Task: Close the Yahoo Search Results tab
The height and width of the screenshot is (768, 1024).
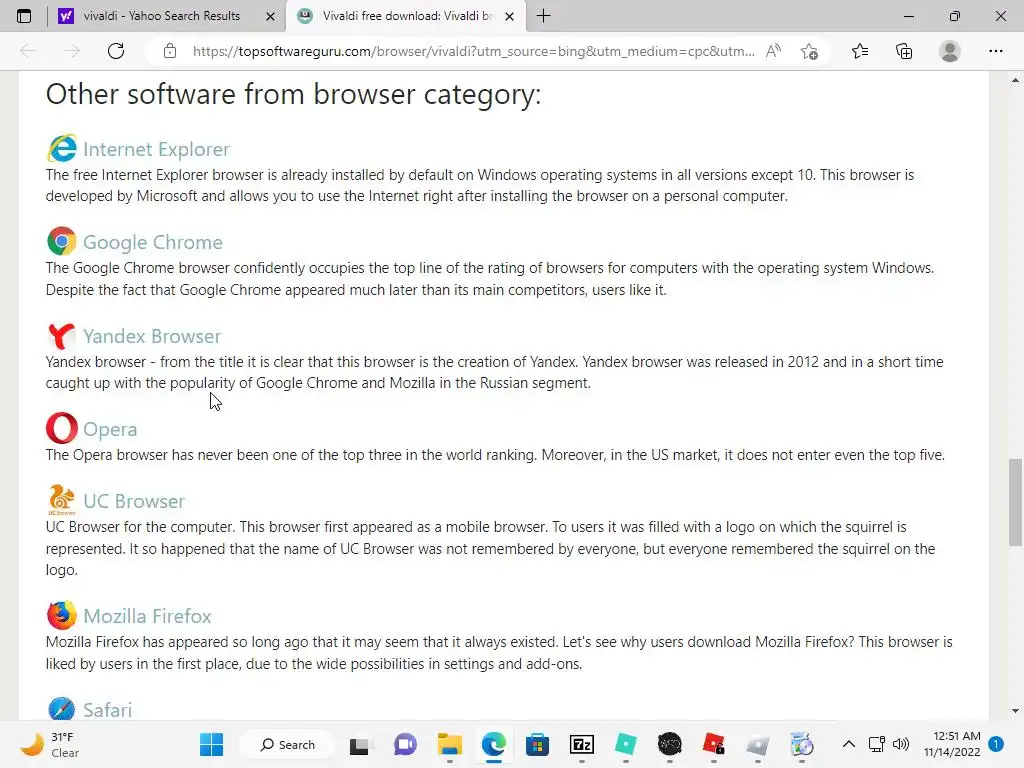Action: [270, 17]
